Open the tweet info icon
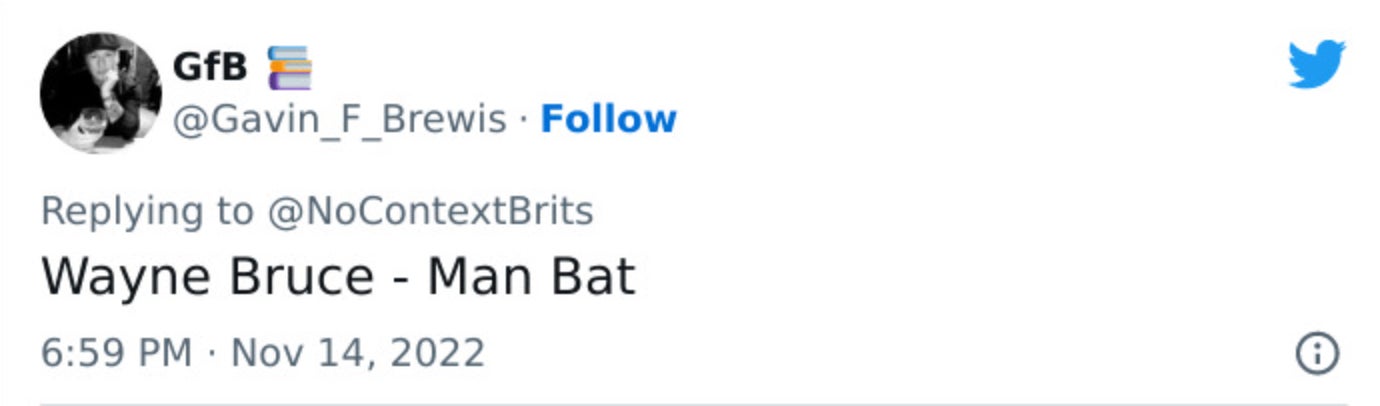The height and width of the screenshot is (406, 1380). tap(1316, 353)
